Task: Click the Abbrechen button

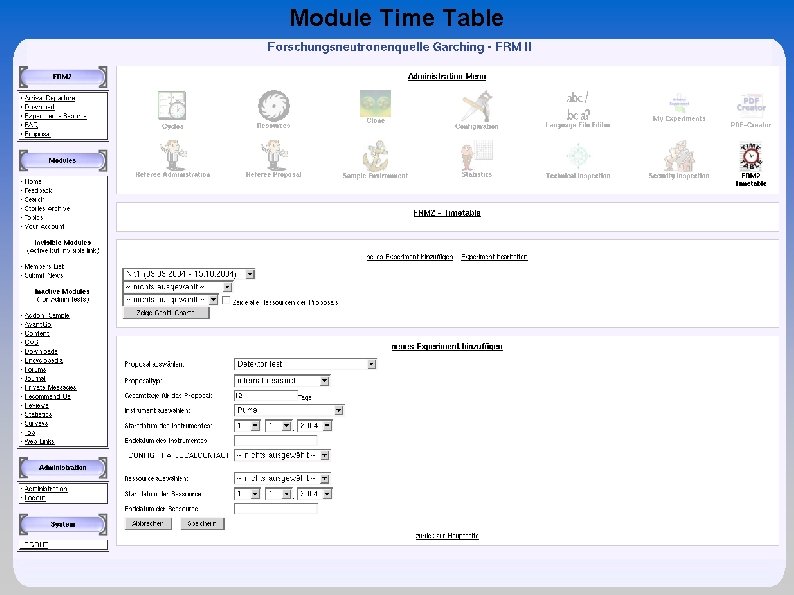Action: click(x=148, y=524)
